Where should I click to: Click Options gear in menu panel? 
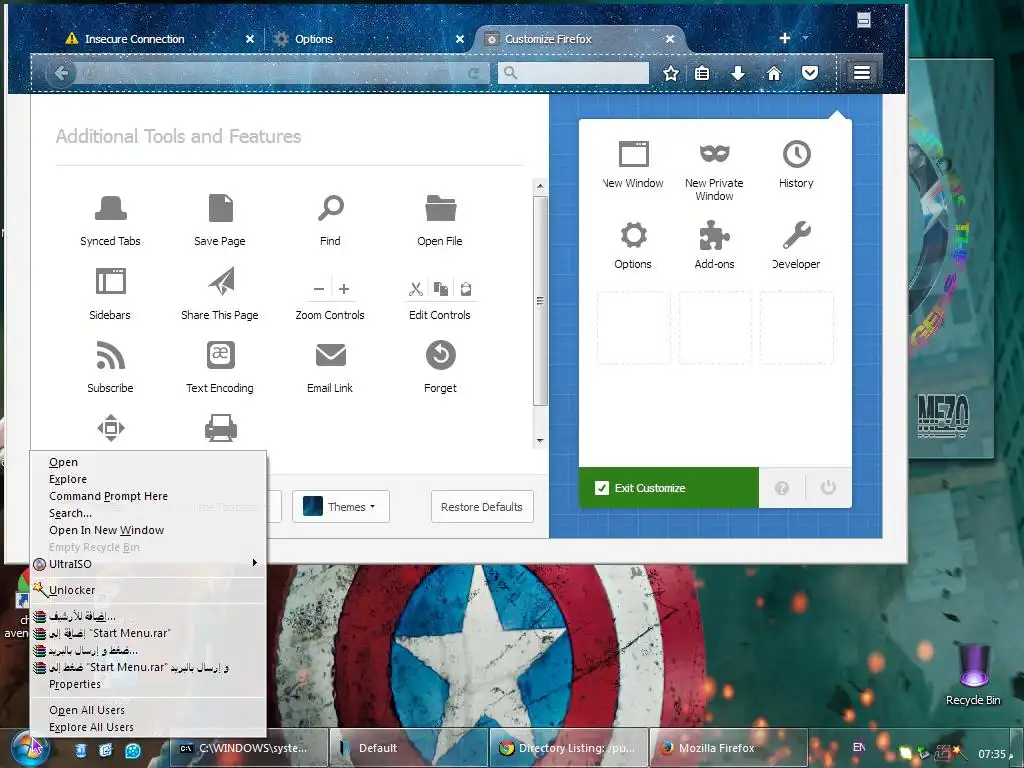click(633, 235)
